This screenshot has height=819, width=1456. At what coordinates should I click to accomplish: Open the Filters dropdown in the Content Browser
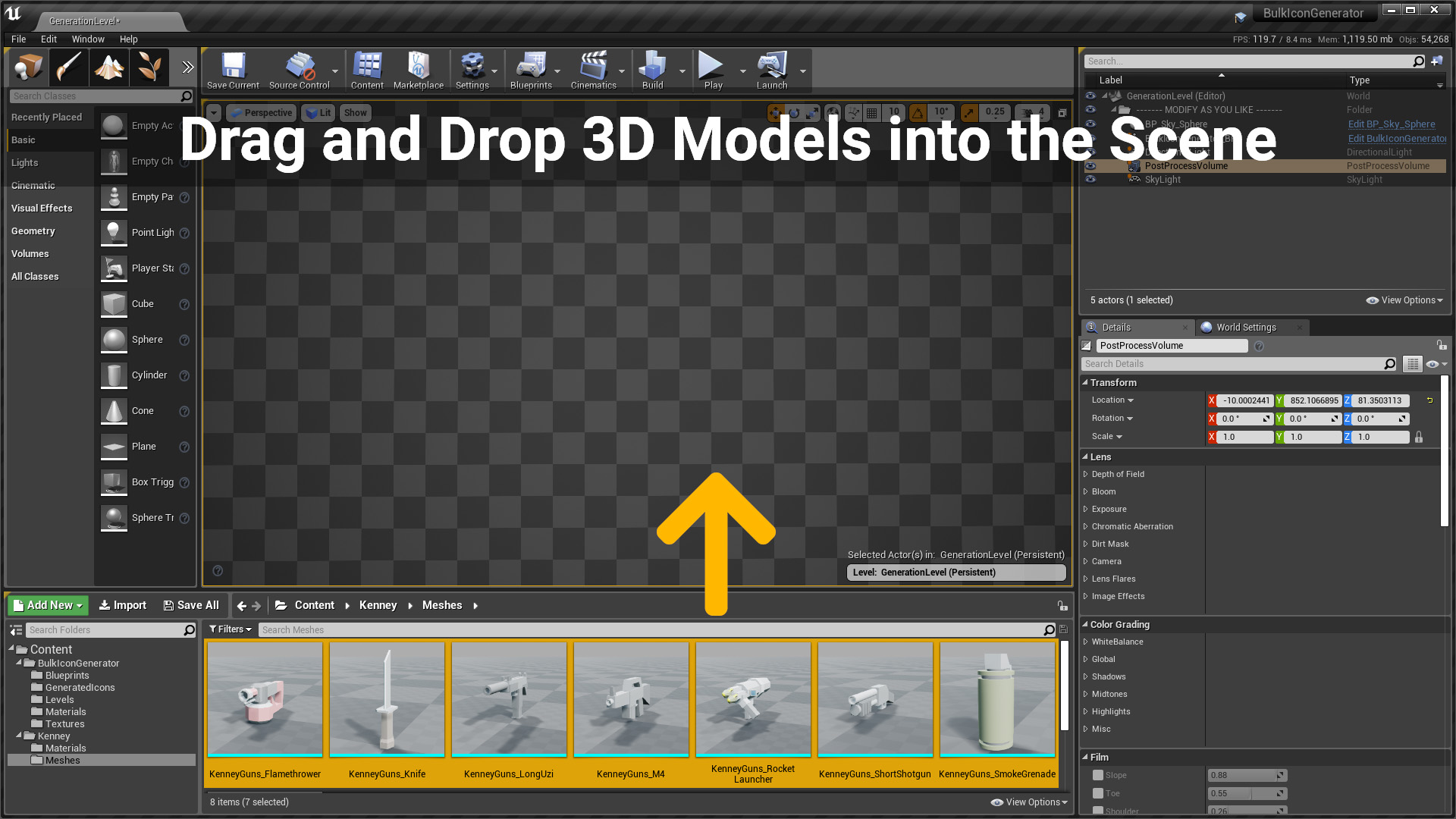[x=230, y=629]
